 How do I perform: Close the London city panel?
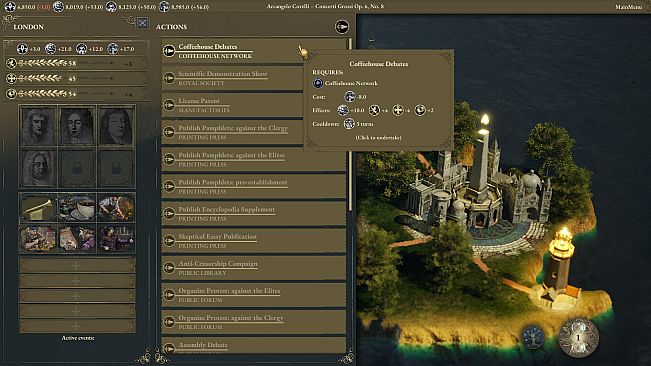coord(142,23)
